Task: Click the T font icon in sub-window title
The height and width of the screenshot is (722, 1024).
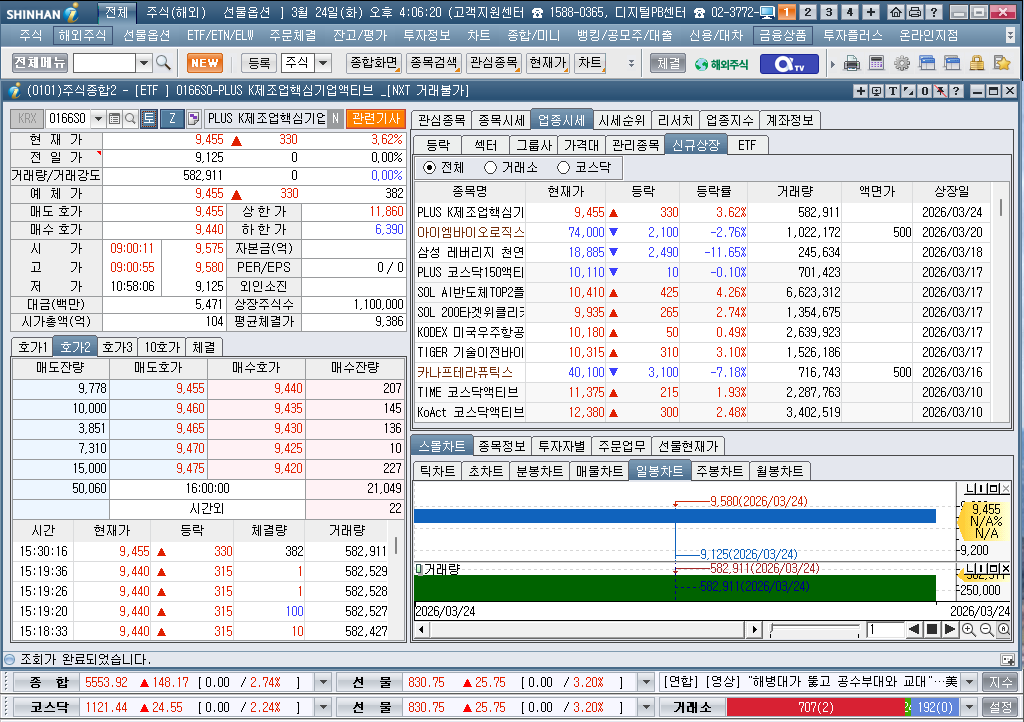Action: pyautogui.click(x=893, y=91)
